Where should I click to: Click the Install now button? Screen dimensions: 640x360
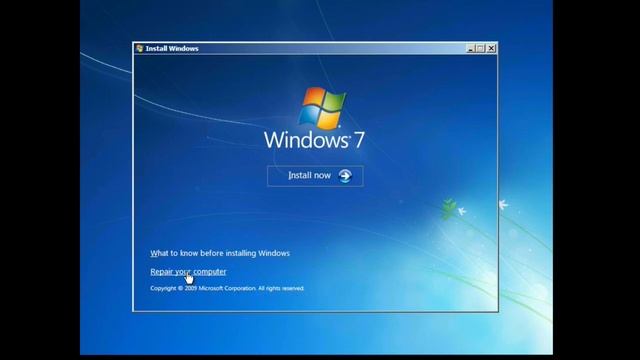[315, 176]
